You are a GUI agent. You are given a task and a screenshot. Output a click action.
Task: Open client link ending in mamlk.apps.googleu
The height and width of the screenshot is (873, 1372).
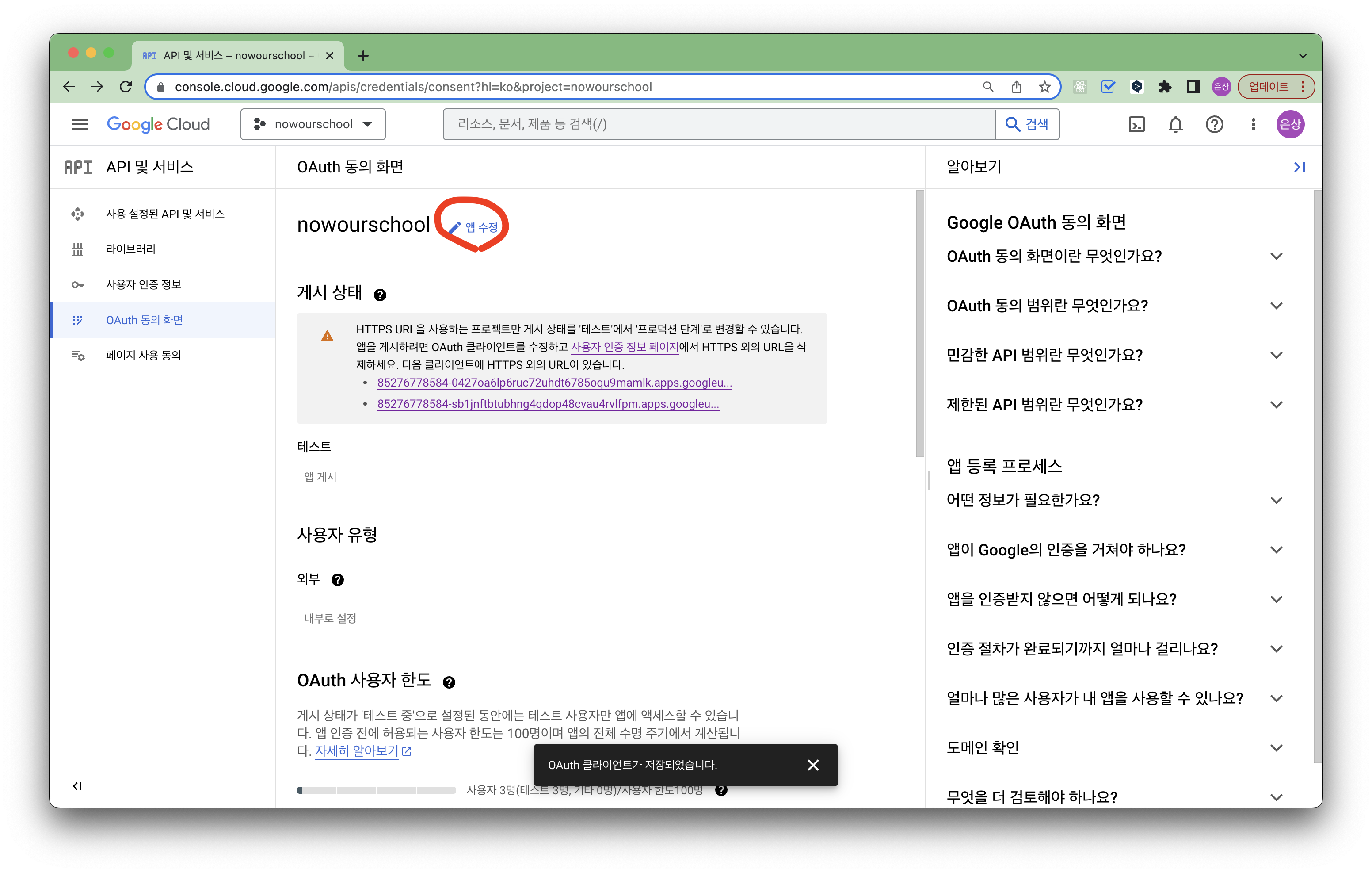[x=554, y=383]
